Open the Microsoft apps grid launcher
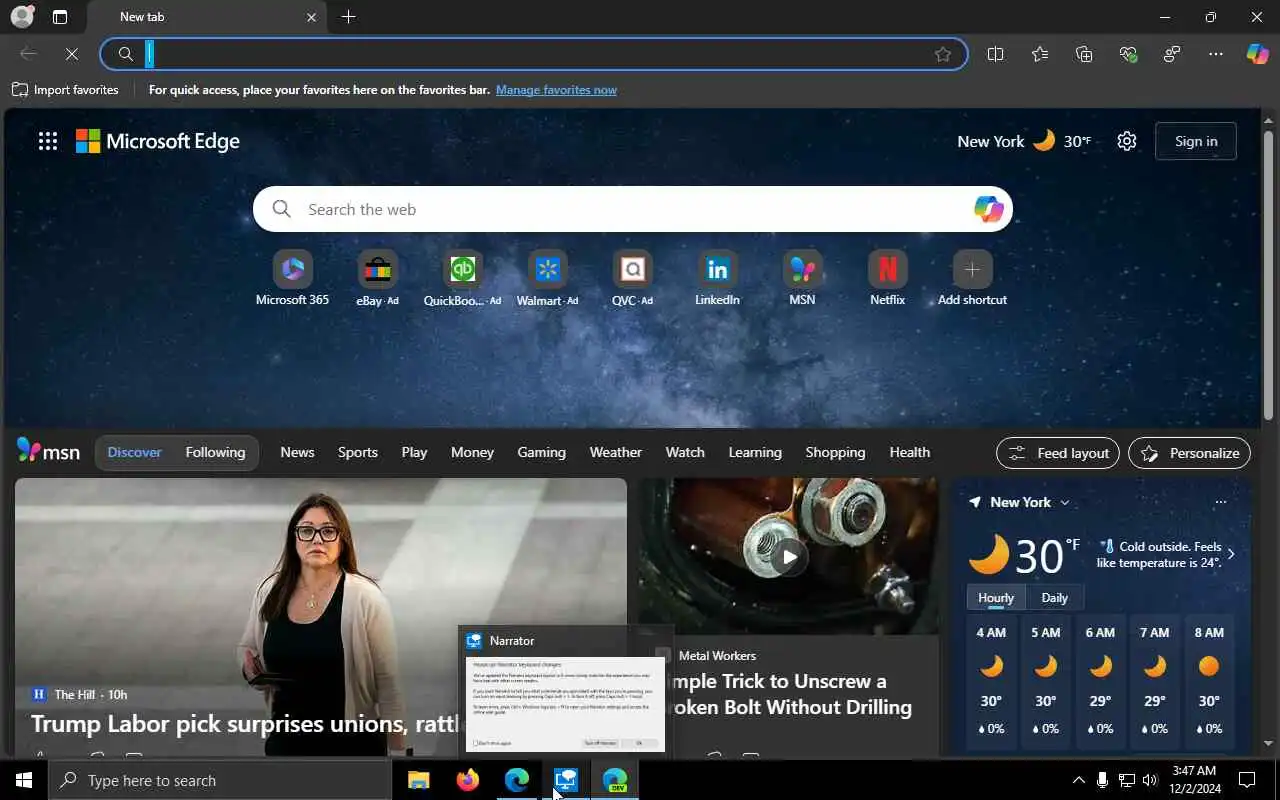 48,141
